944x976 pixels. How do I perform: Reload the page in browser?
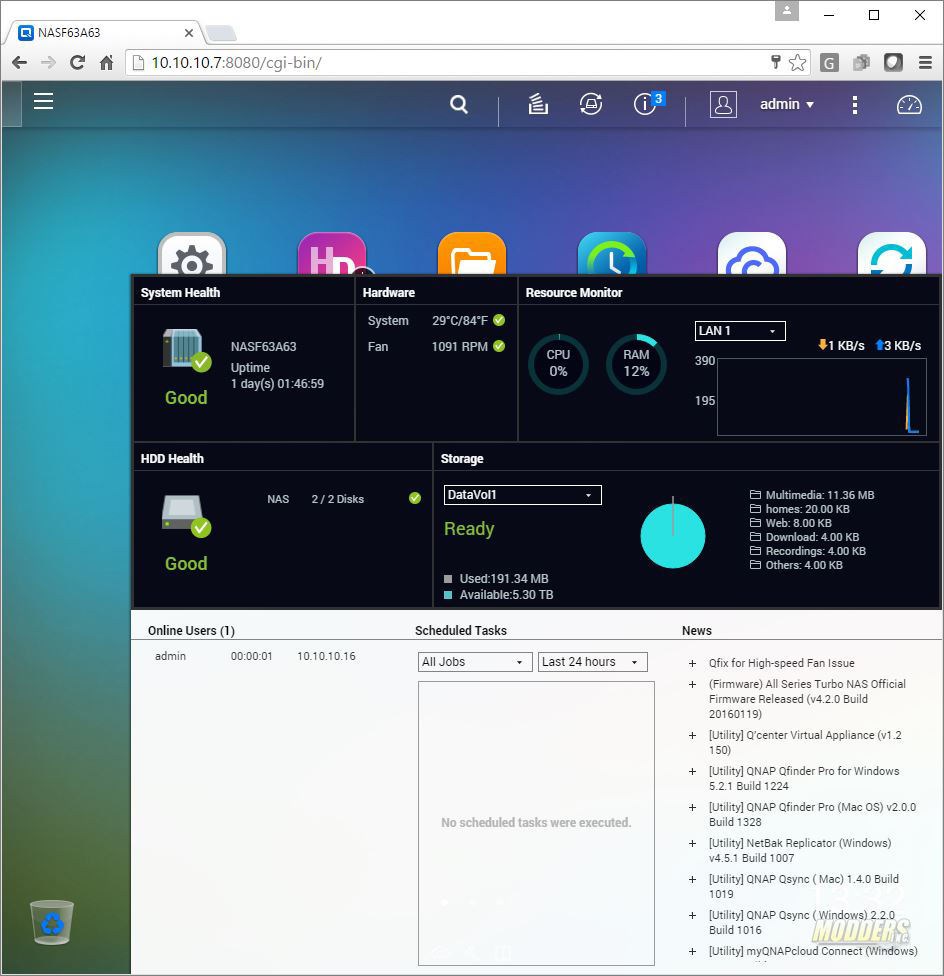tap(77, 62)
